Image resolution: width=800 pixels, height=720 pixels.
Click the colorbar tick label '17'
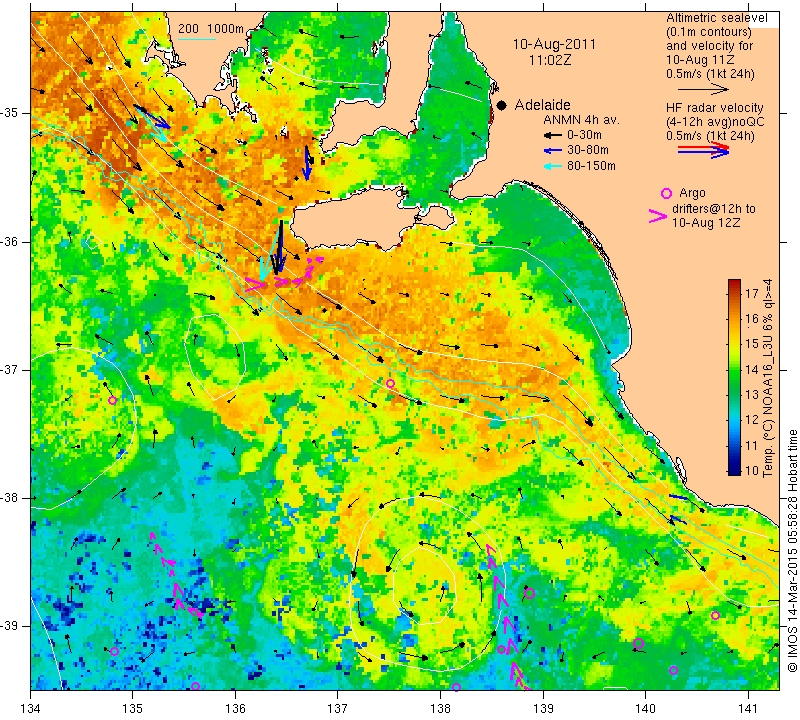[752, 293]
